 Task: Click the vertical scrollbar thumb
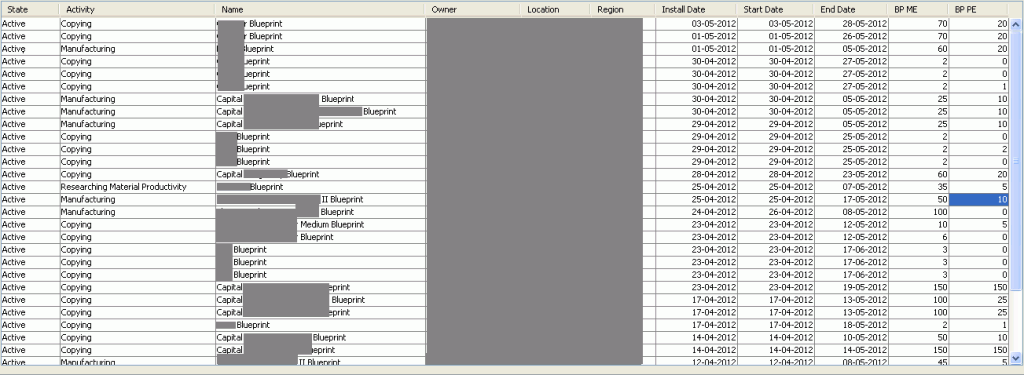tap(1016, 161)
